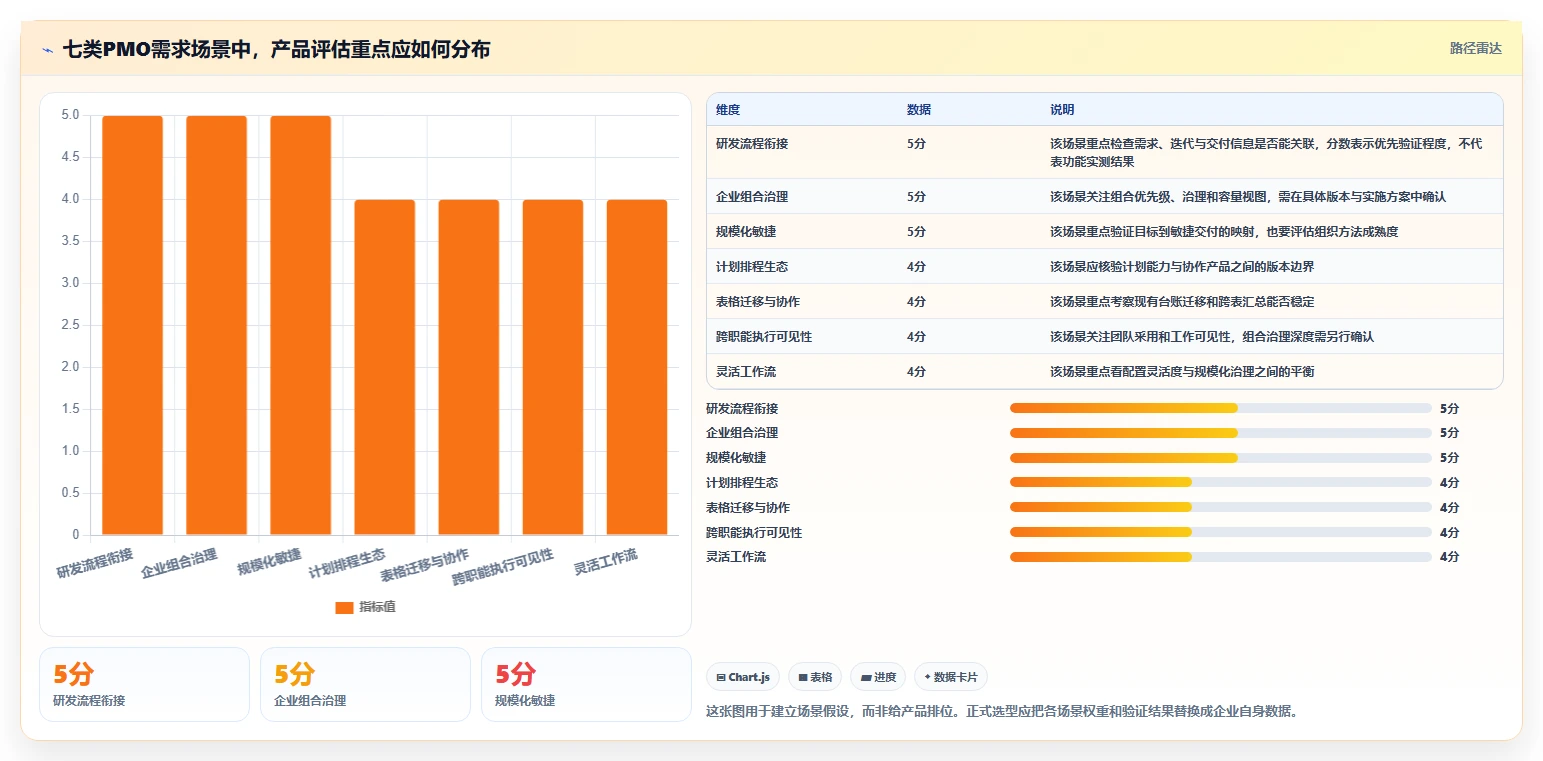Select the 表格迁移与协作 table row cell

coord(758,302)
